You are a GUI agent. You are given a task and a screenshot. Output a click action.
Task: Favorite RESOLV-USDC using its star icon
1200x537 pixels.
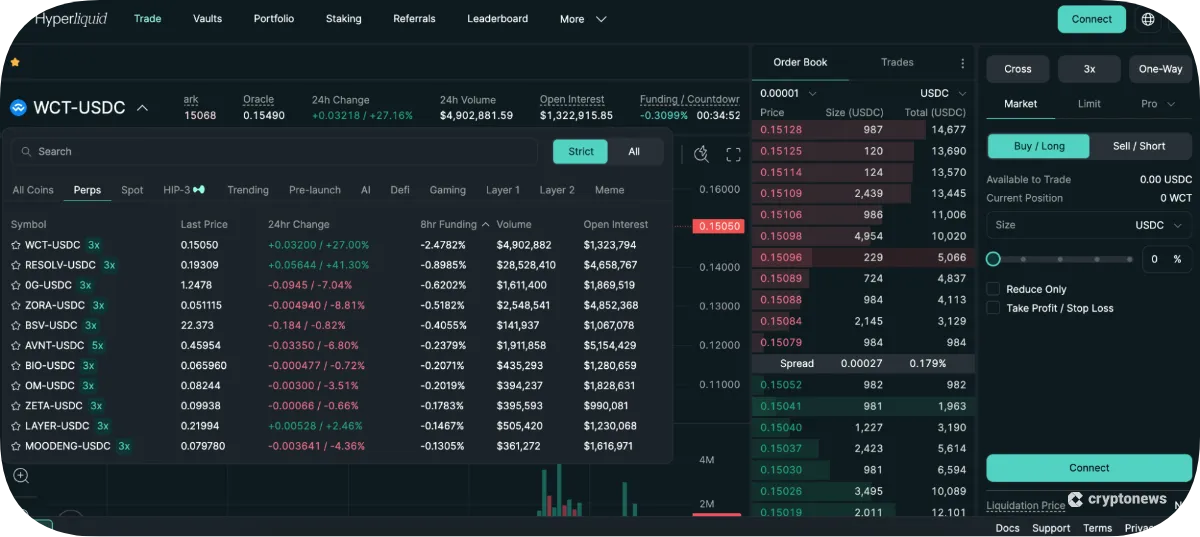pos(16,265)
